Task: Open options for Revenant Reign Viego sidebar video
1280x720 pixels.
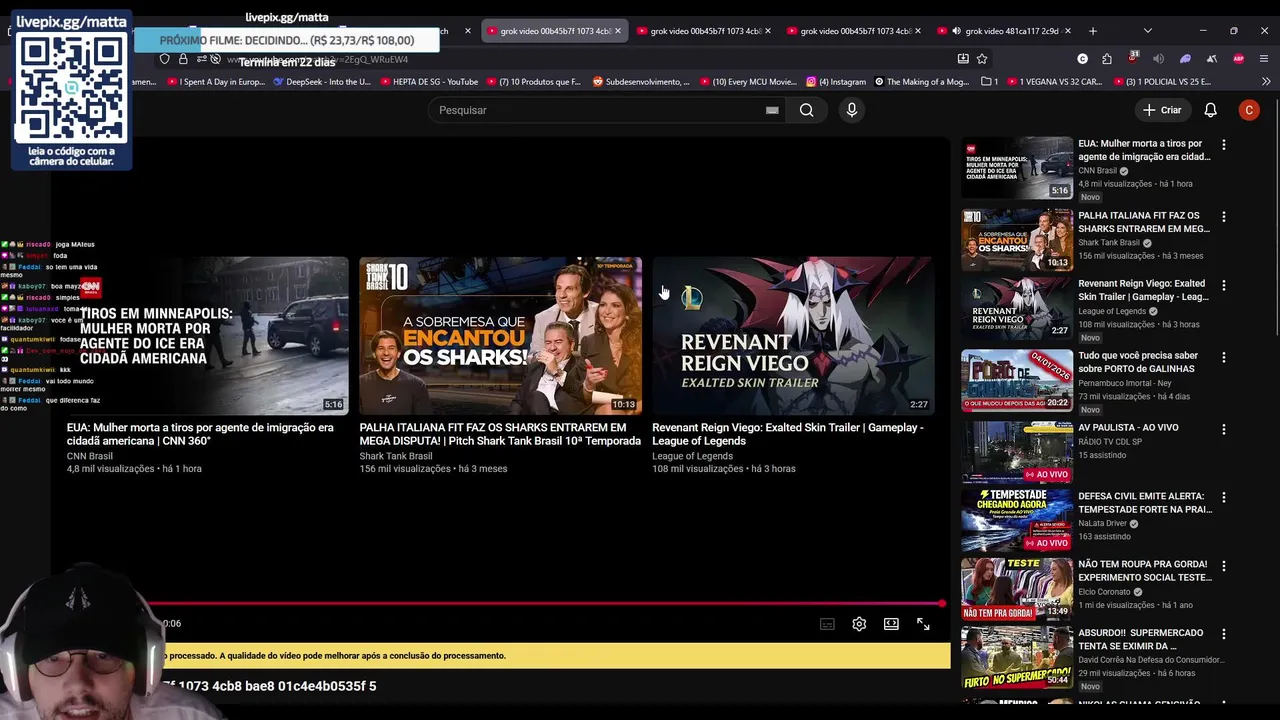Action: click(1223, 285)
